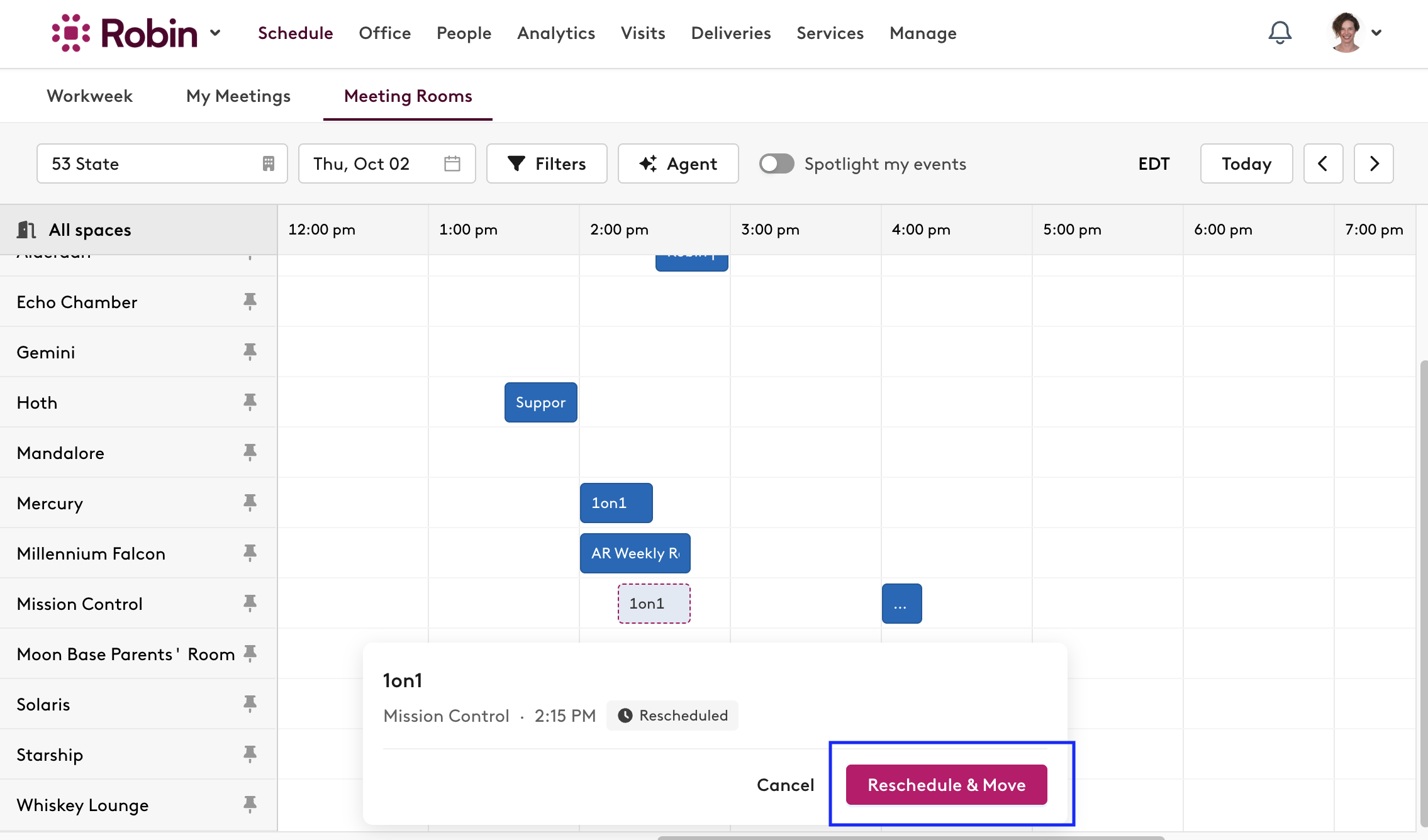Image resolution: width=1428 pixels, height=840 pixels.
Task: Open the Analytics menu item
Action: [555, 33]
